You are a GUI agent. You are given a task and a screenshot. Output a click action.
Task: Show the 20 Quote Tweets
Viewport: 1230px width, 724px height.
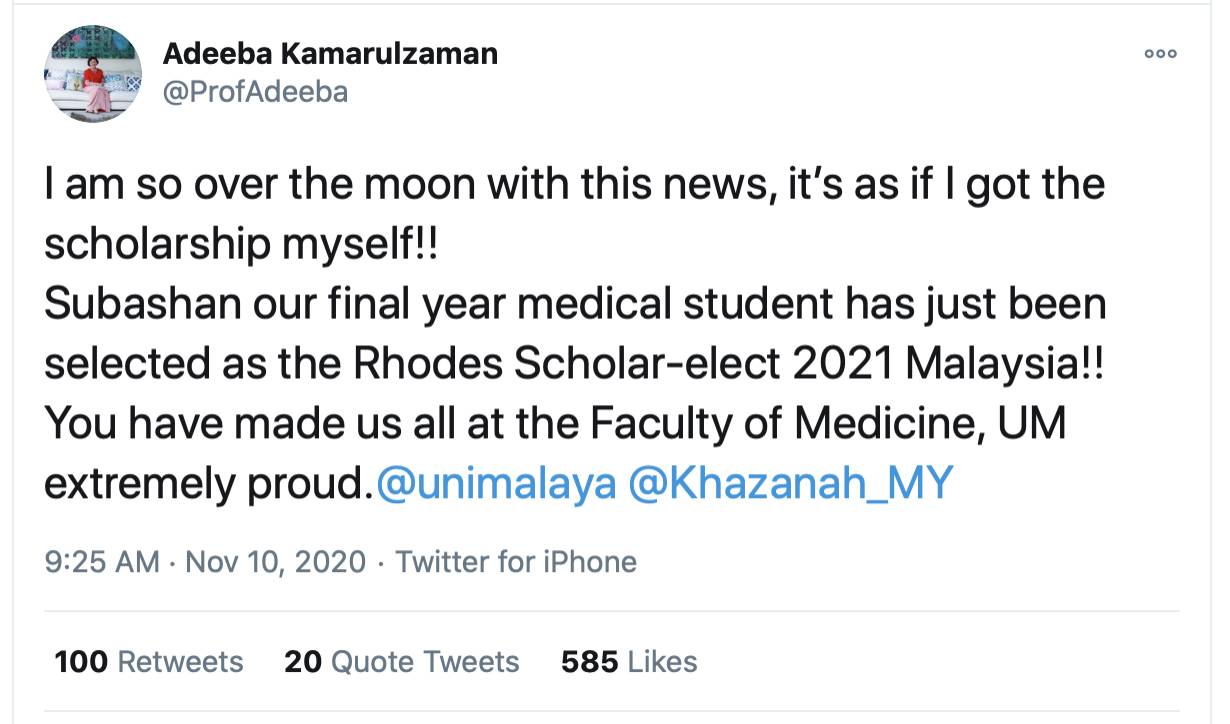(x=402, y=661)
